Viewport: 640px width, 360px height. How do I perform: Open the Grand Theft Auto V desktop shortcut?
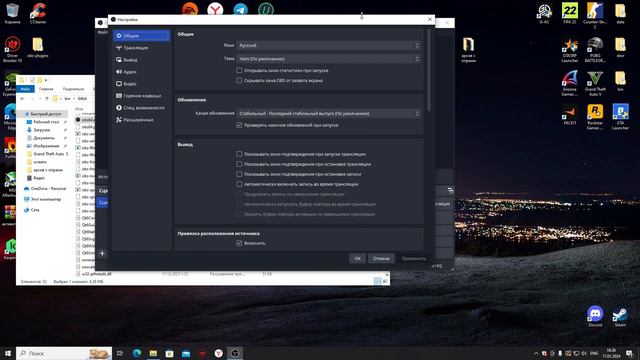[595, 83]
